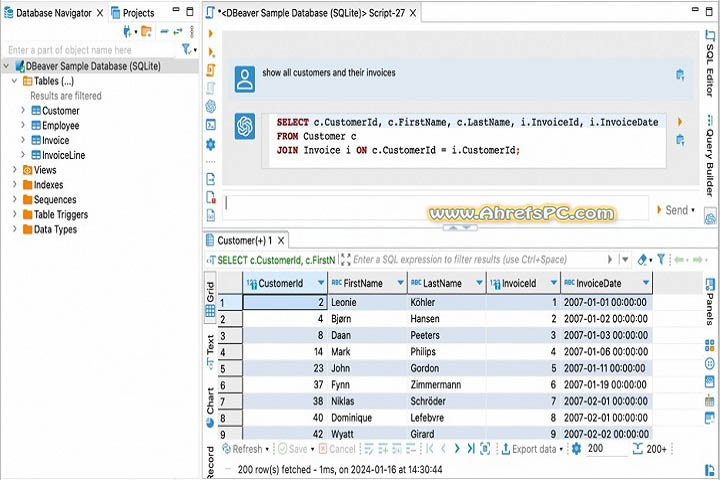Click the Cancel button in results toolbar
Image resolution: width=720 pixels, height=480 pixels.
tap(337, 449)
